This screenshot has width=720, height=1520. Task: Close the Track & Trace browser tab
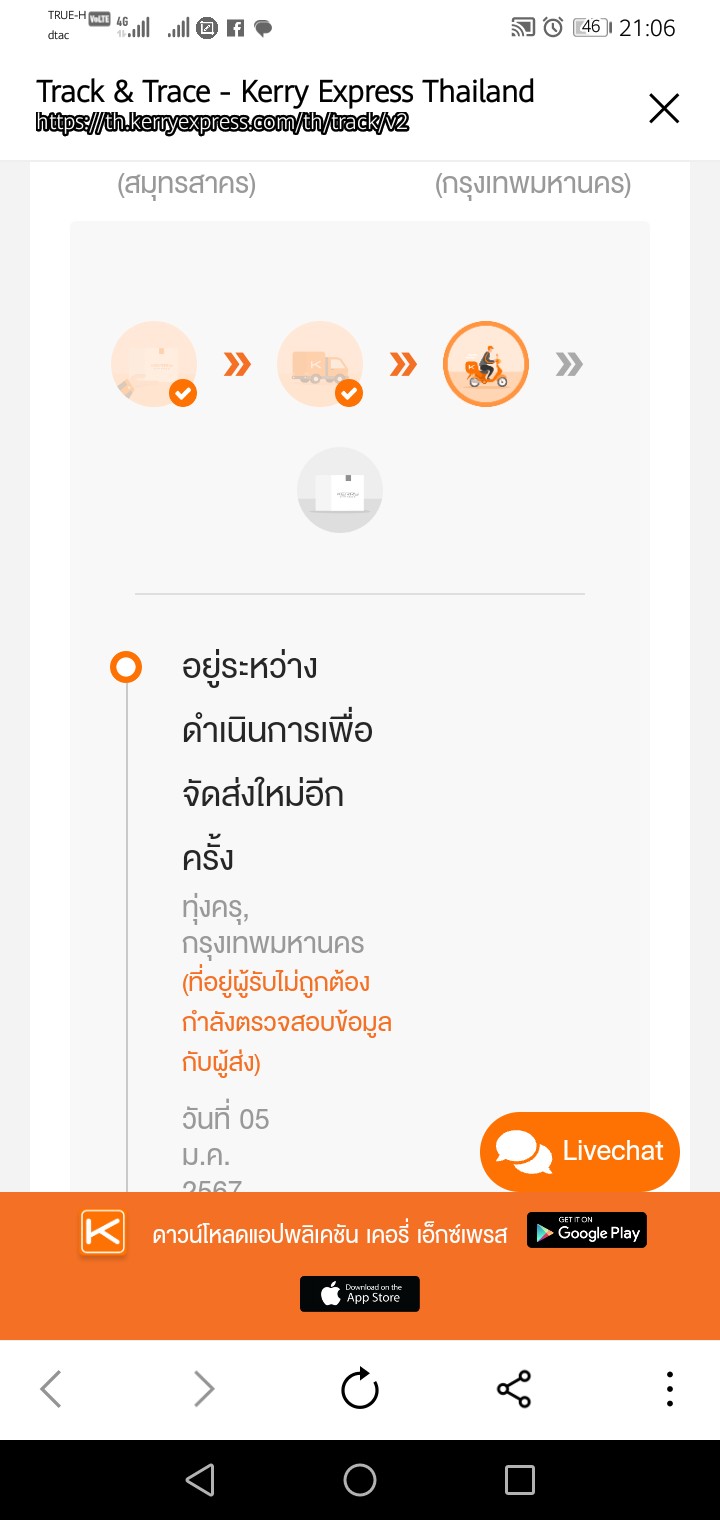(x=664, y=108)
